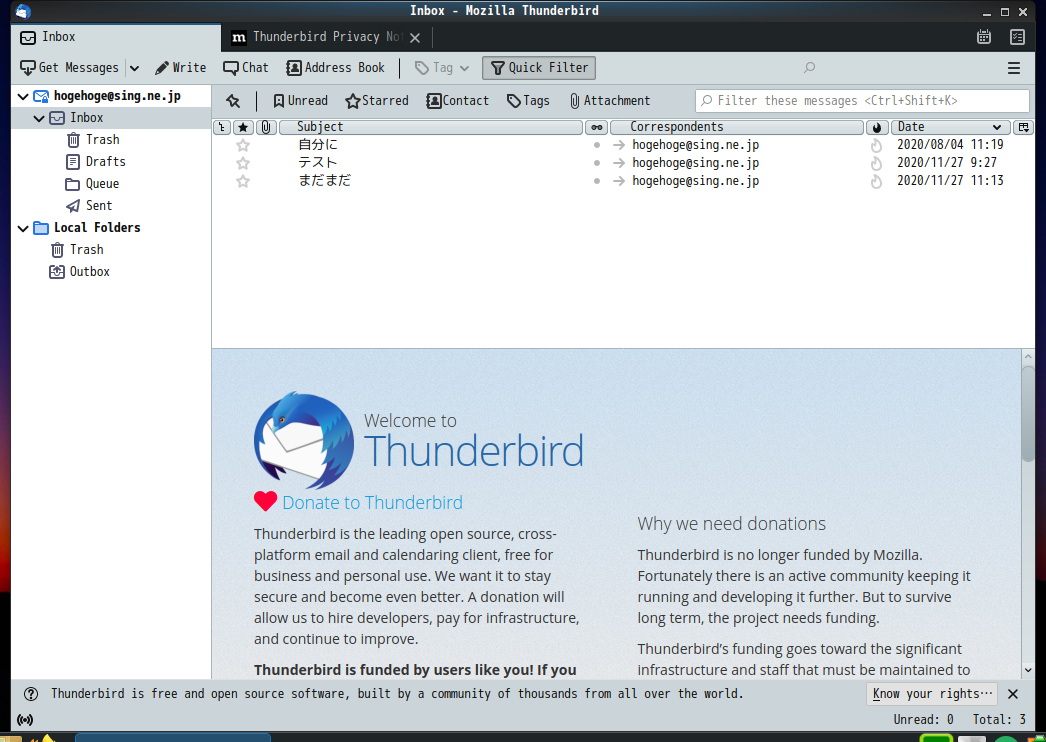Viewport: 1046px width, 742px height.
Task: Click the notification help question icon
Action: pos(31,694)
